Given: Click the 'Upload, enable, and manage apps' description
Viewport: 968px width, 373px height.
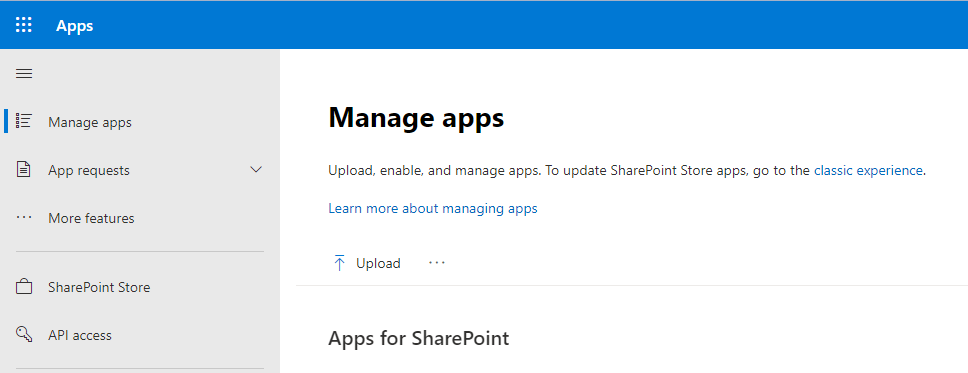Looking at the screenshot, I should (x=627, y=171).
